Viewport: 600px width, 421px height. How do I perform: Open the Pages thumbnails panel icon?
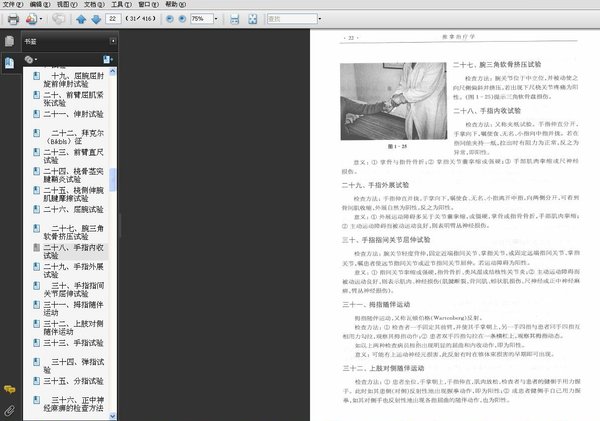(x=9, y=41)
